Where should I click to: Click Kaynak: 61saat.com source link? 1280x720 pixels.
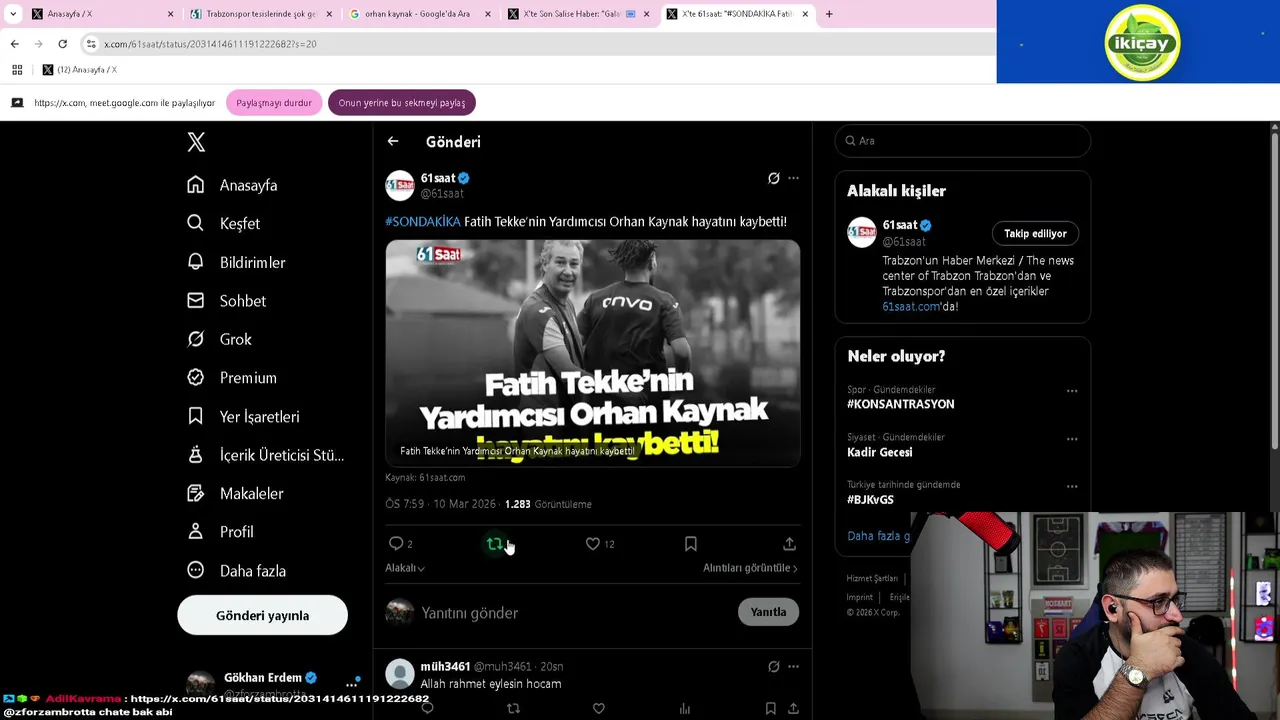[425, 477]
